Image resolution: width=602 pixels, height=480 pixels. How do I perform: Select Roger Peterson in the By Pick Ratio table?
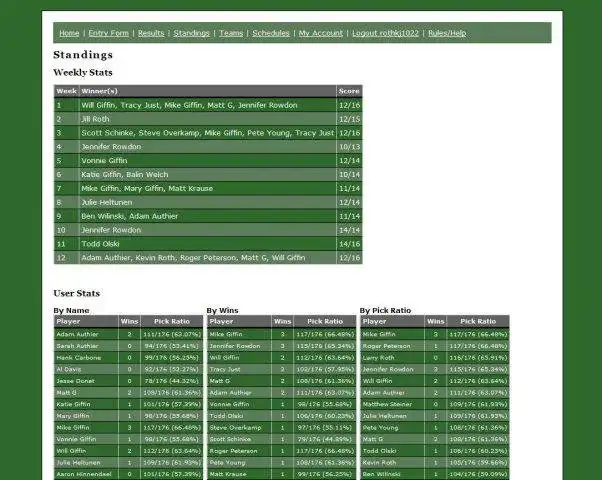pos(386,346)
